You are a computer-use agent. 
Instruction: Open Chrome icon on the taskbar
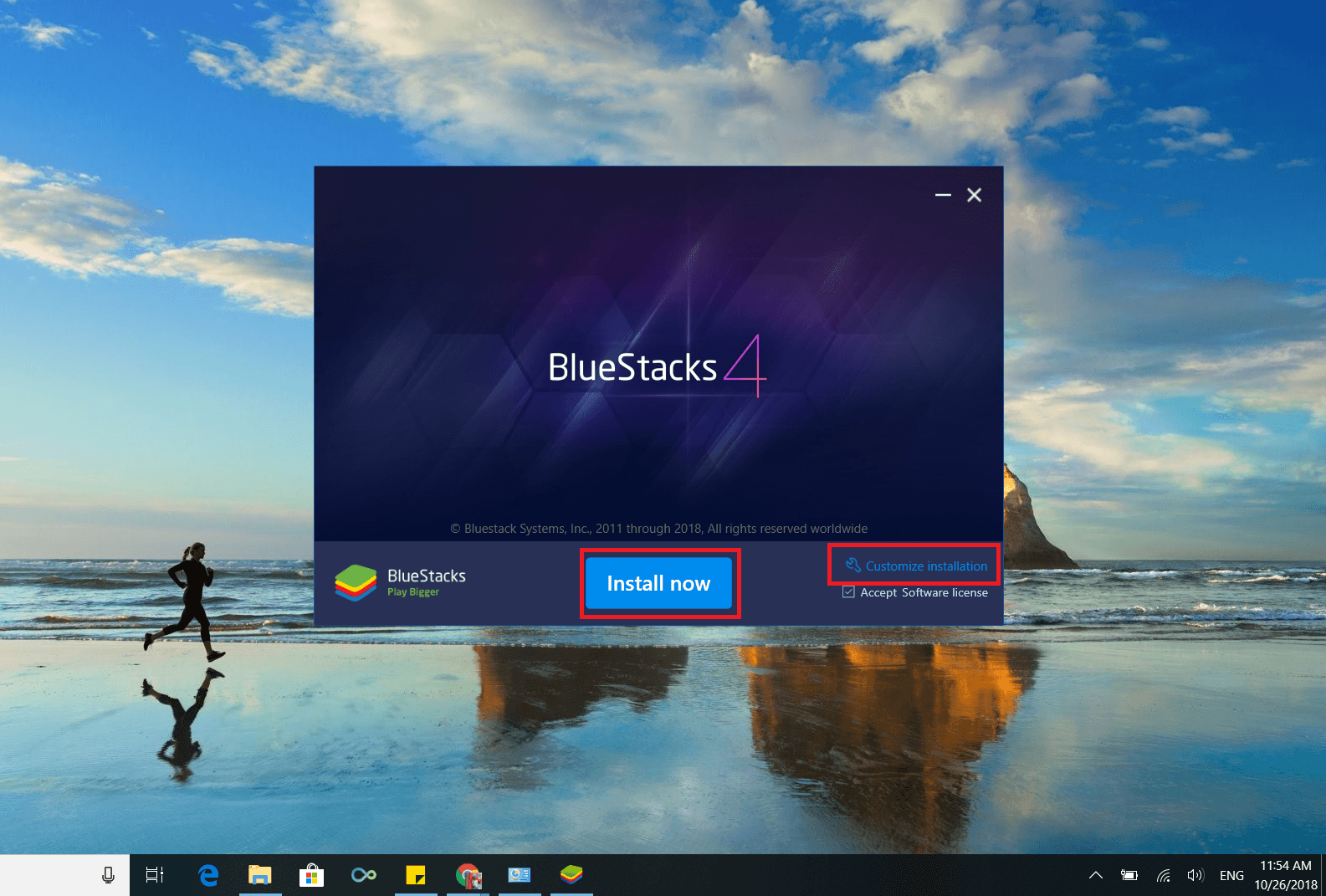(468, 875)
